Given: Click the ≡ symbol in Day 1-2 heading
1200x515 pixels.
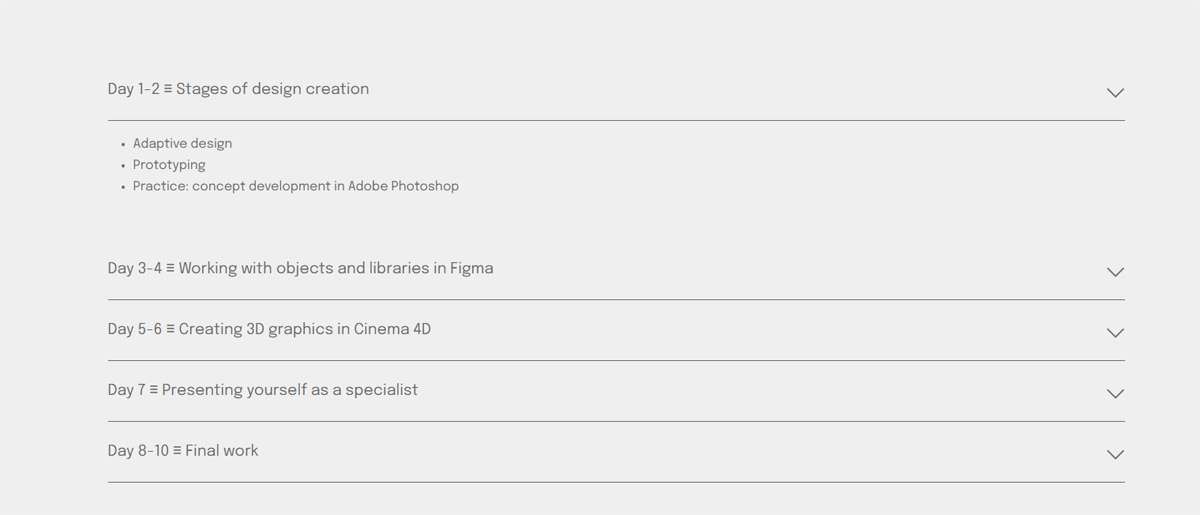Looking at the screenshot, I should tap(168, 89).
